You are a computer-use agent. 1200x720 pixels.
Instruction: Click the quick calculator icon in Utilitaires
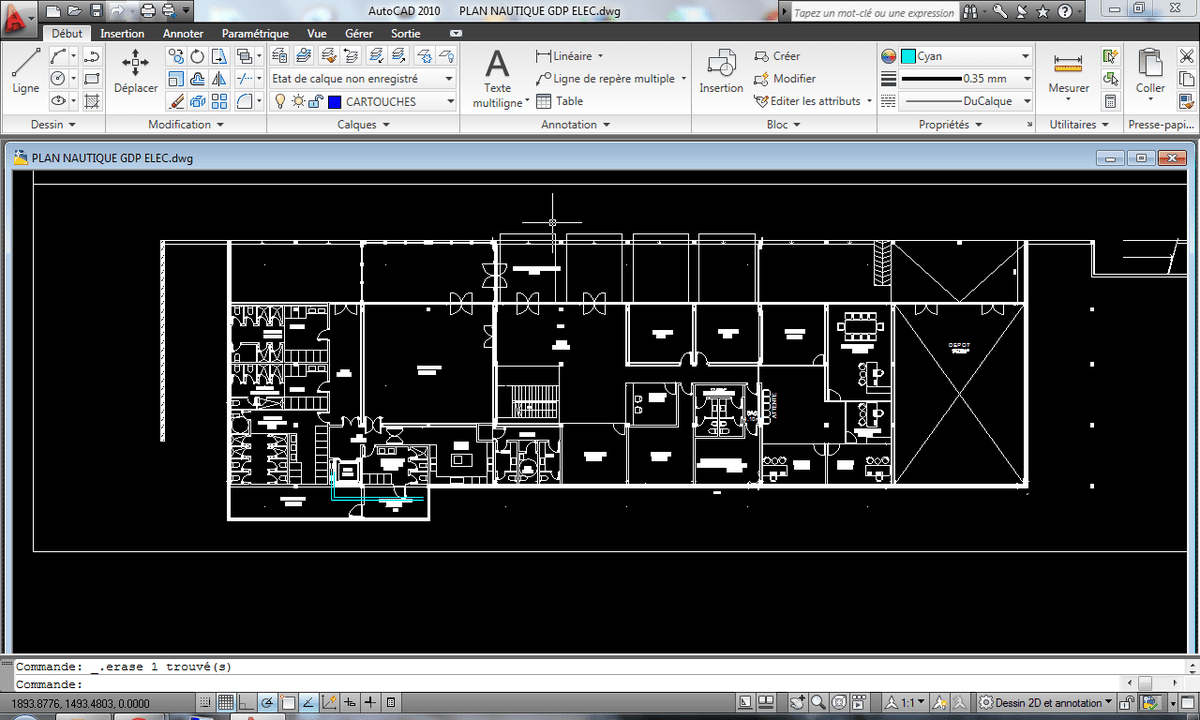point(1110,101)
